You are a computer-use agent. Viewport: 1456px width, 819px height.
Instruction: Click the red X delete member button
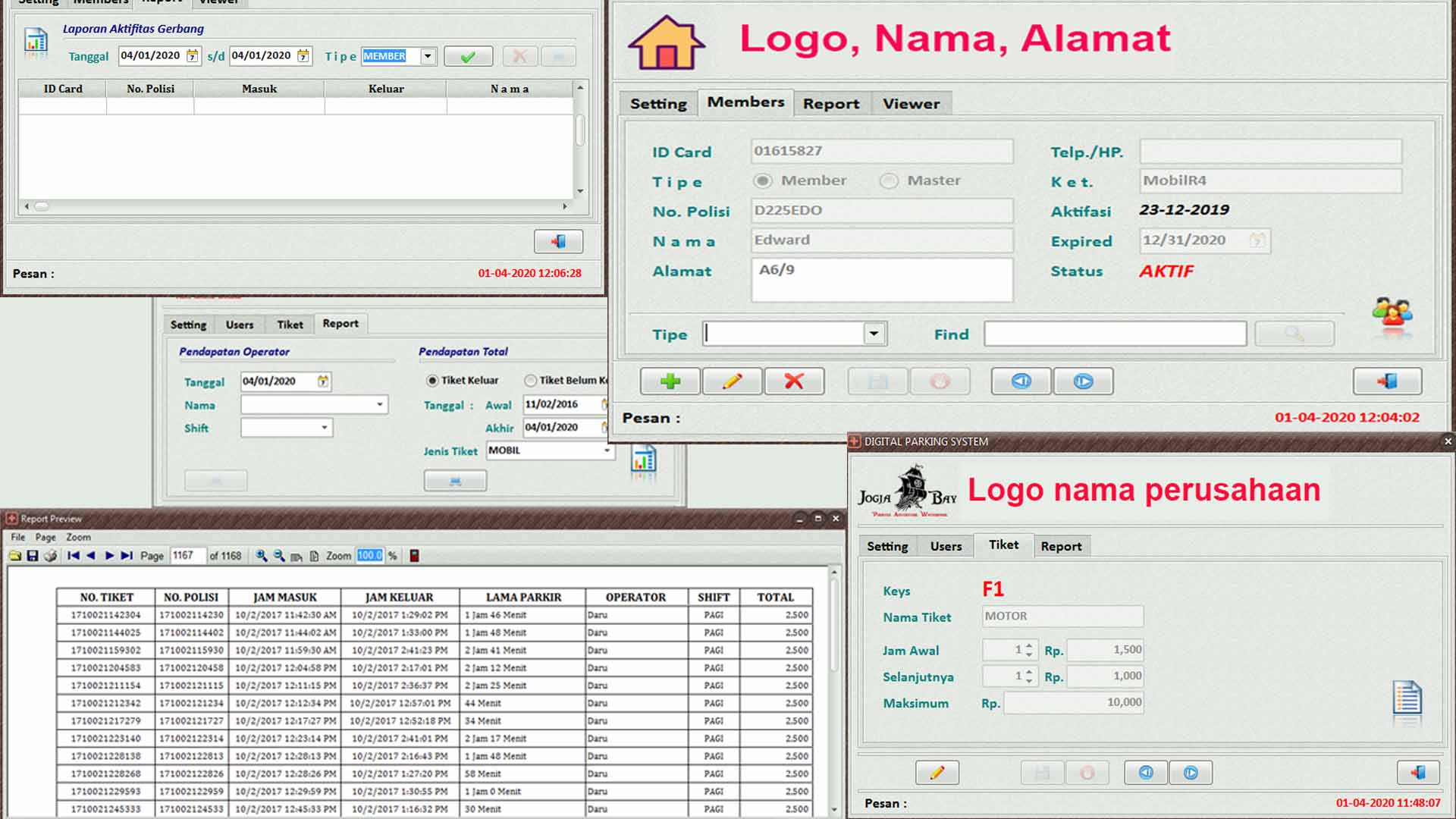pyautogui.click(x=794, y=381)
